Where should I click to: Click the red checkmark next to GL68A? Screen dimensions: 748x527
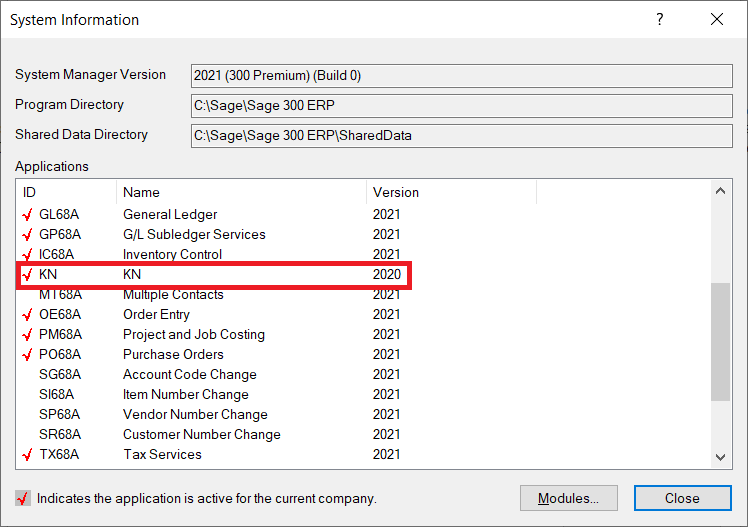pyautogui.click(x=27, y=215)
